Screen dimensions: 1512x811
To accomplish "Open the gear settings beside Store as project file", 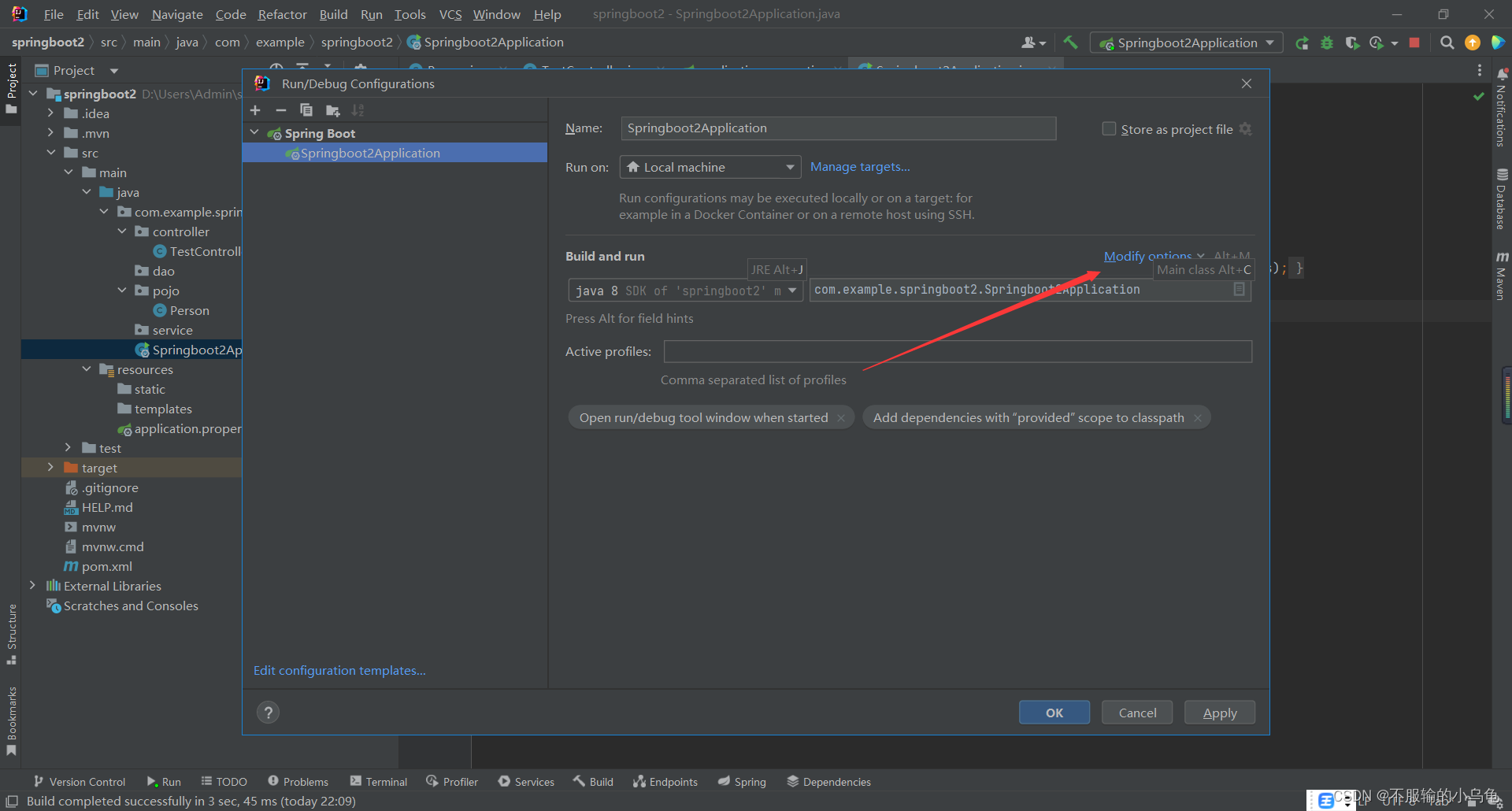I will [x=1245, y=128].
